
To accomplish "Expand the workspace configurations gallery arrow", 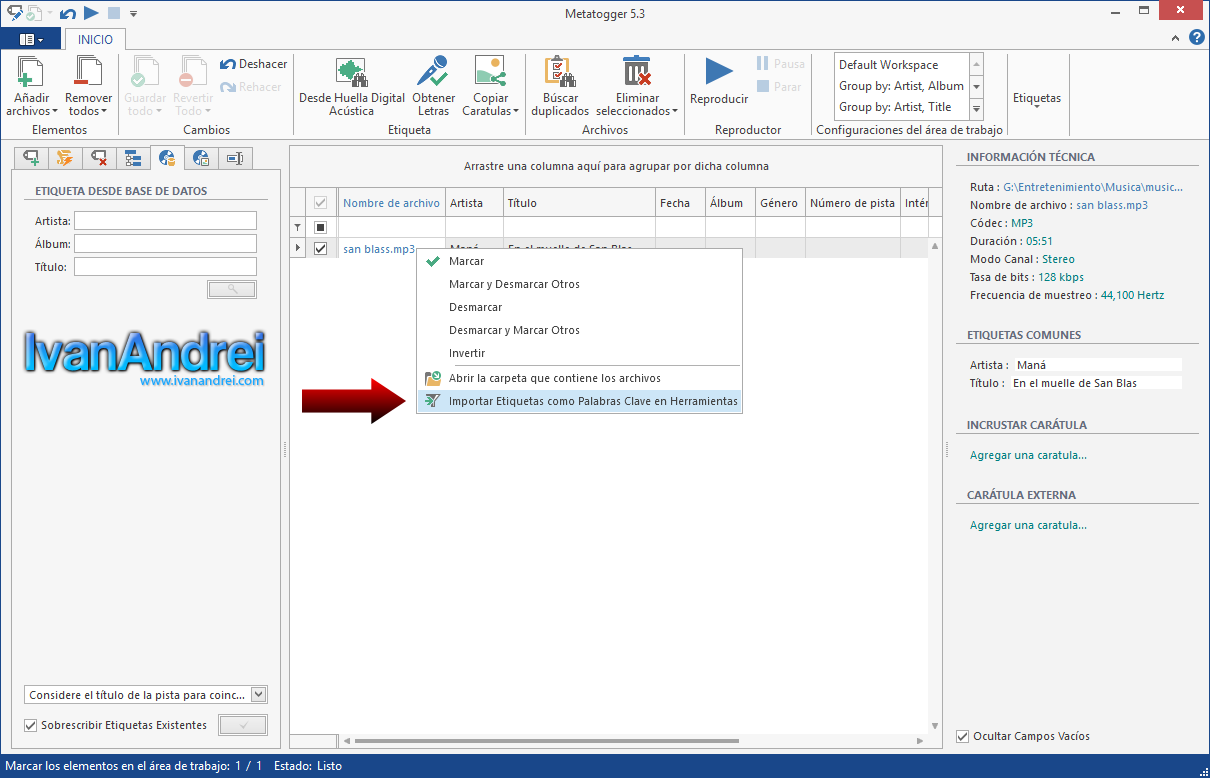I will click(976, 109).
